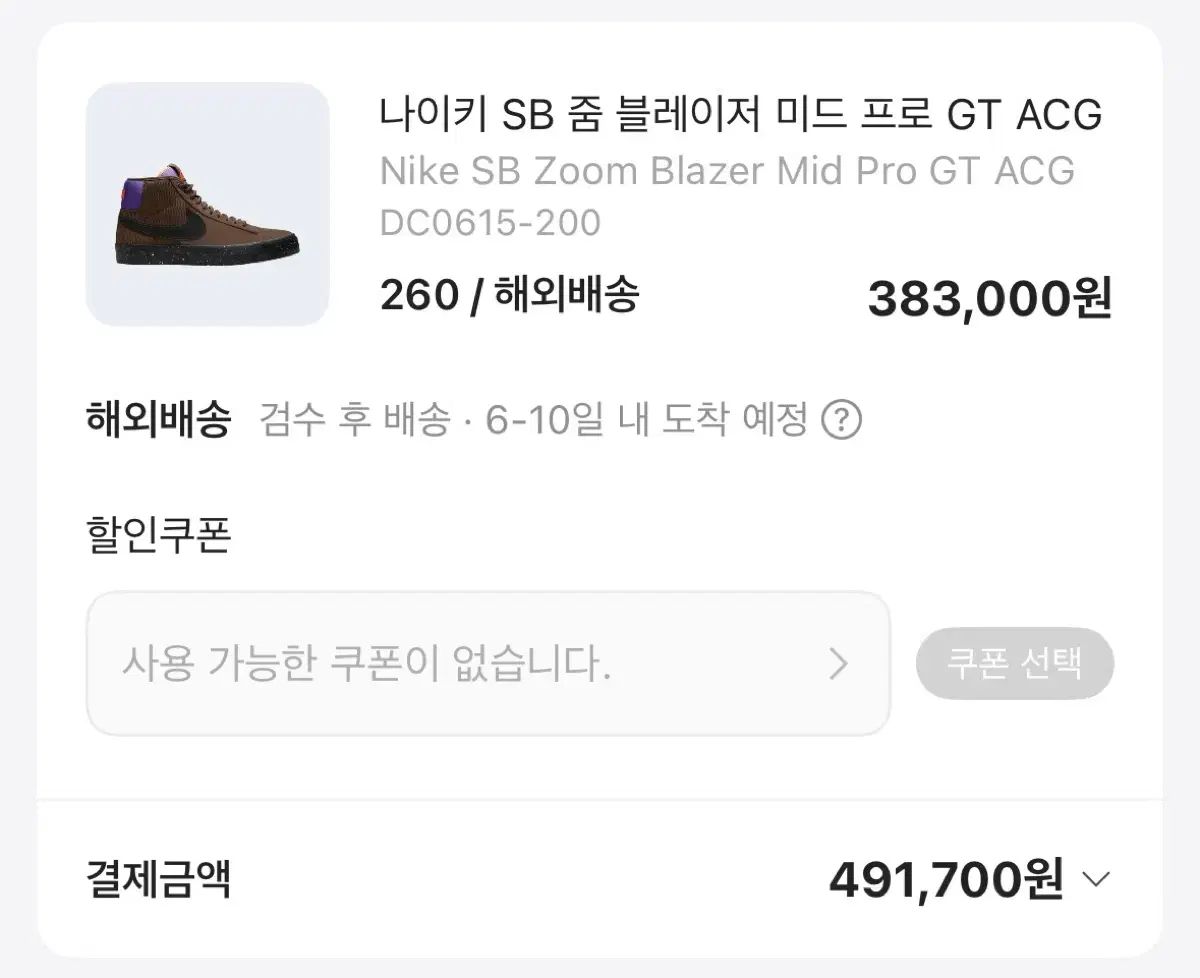The image size is (1200, 978).
Task: Click the bold 해외배송 delivery label
Action: [160, 421]
